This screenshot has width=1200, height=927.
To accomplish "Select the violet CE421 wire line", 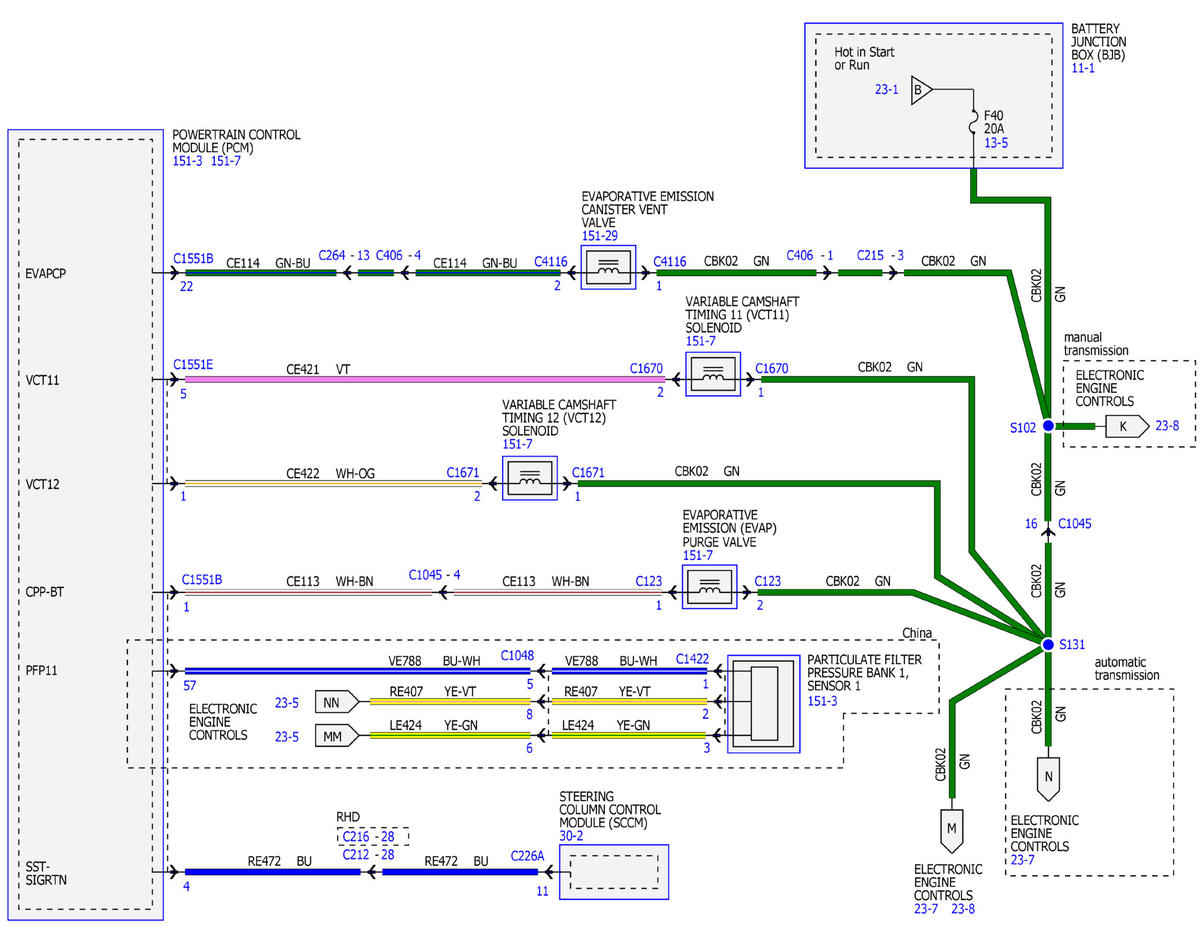I will pyautogui.click(x=424, y=380).
